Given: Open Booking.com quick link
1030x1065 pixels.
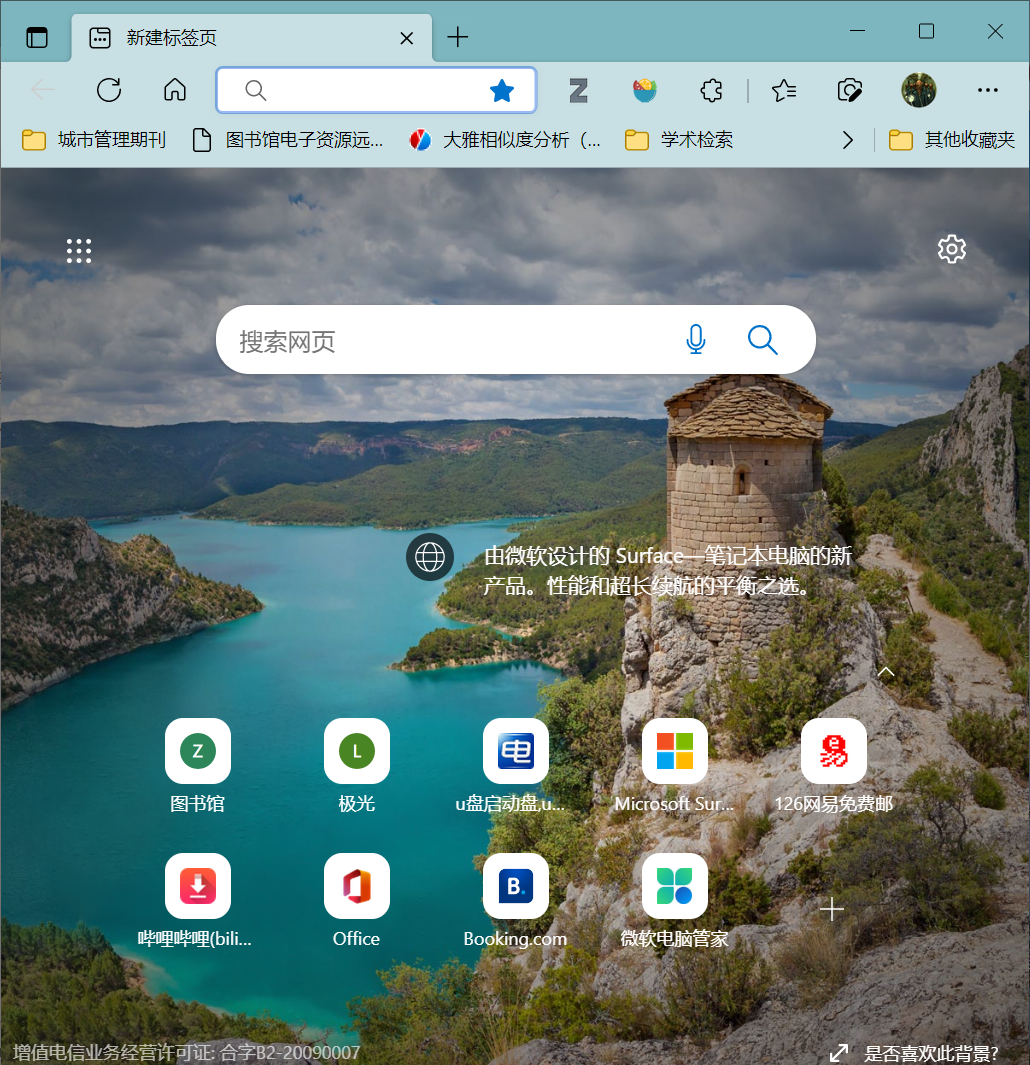Looking at the screenshot, I should [x=516, y=901].
